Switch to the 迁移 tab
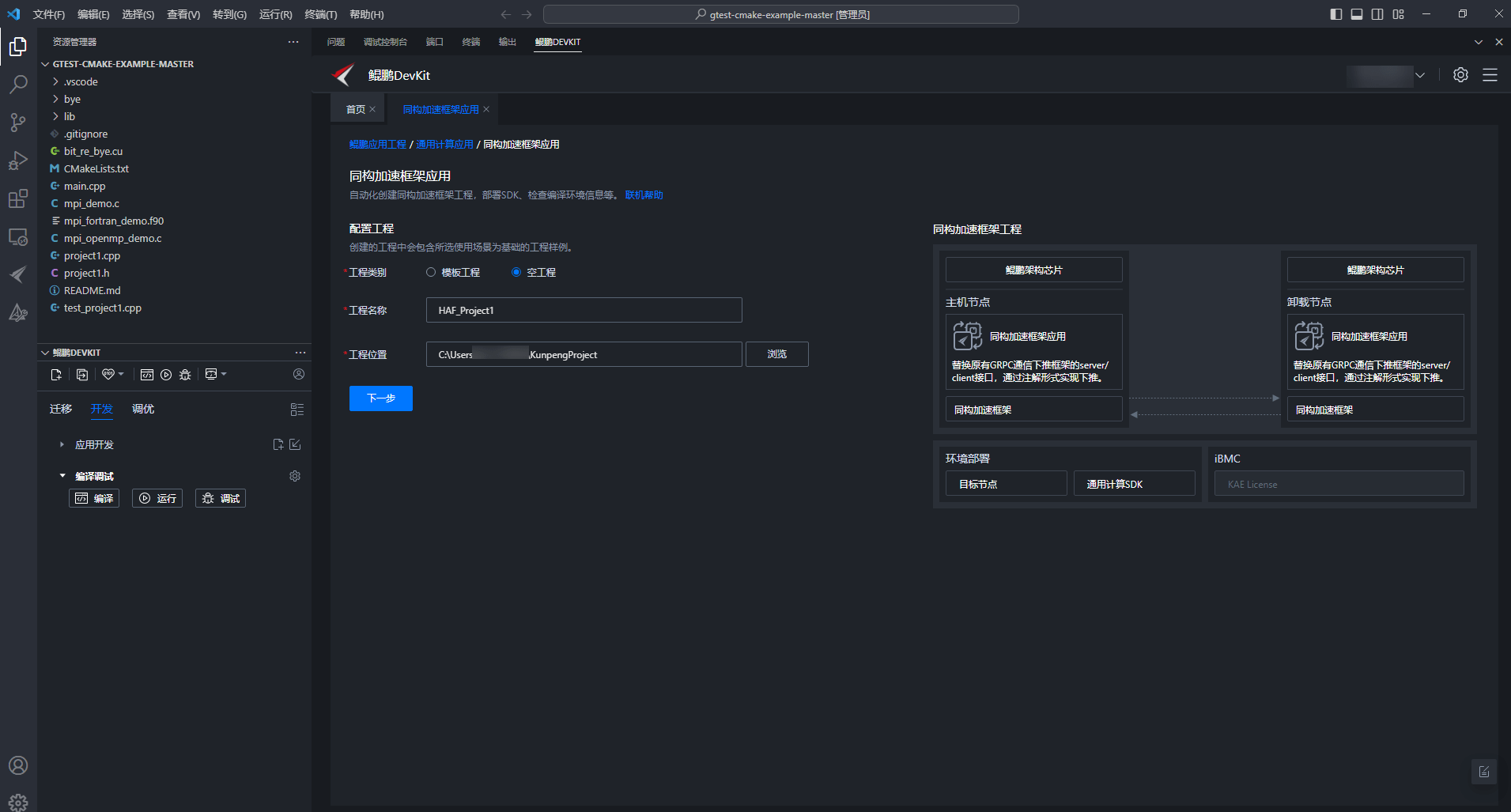Image resolution: width=1511 pixels, height=812 pixels. pos(61,409)
